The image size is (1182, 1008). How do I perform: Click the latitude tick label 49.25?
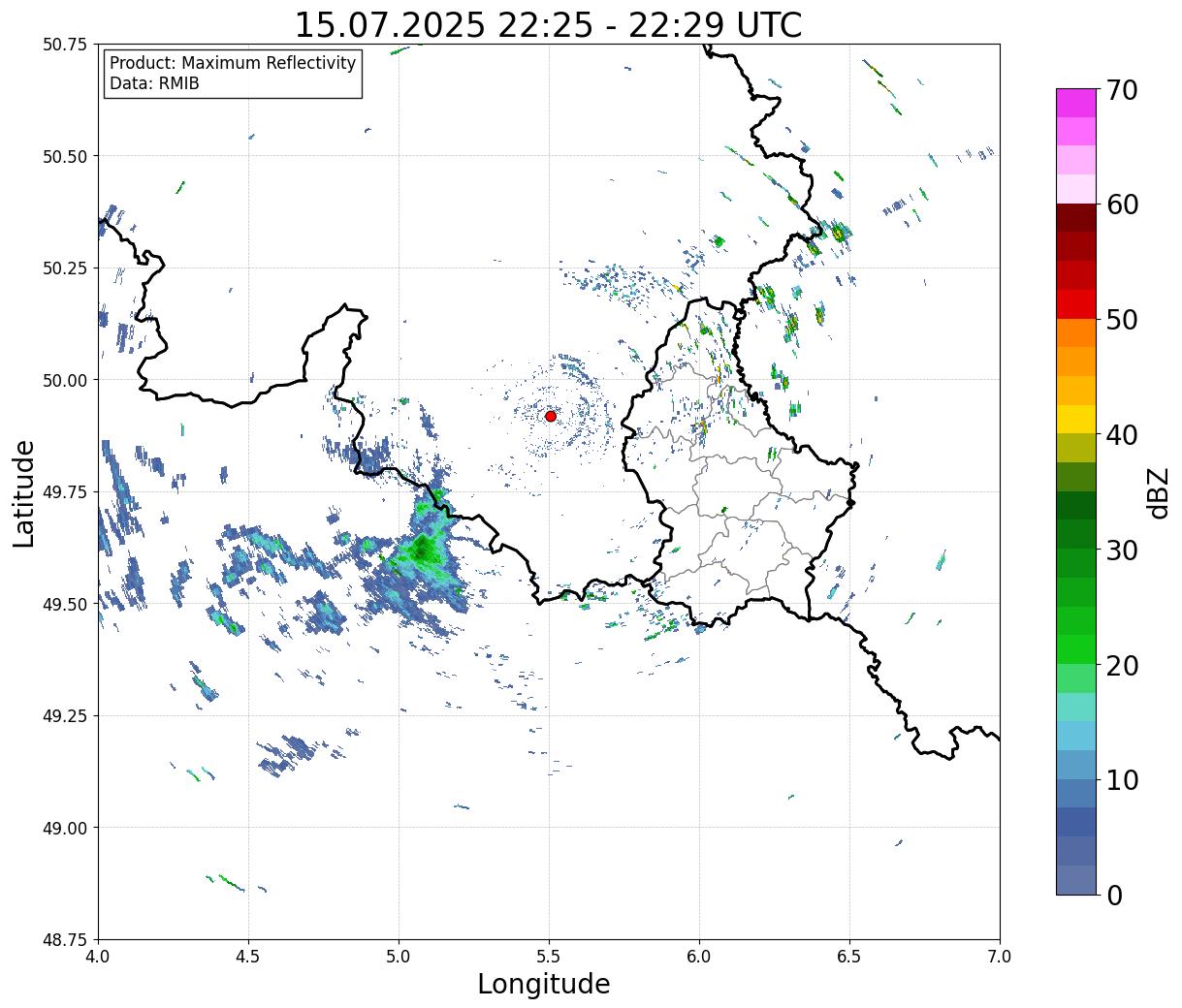(x=65, y=716)
